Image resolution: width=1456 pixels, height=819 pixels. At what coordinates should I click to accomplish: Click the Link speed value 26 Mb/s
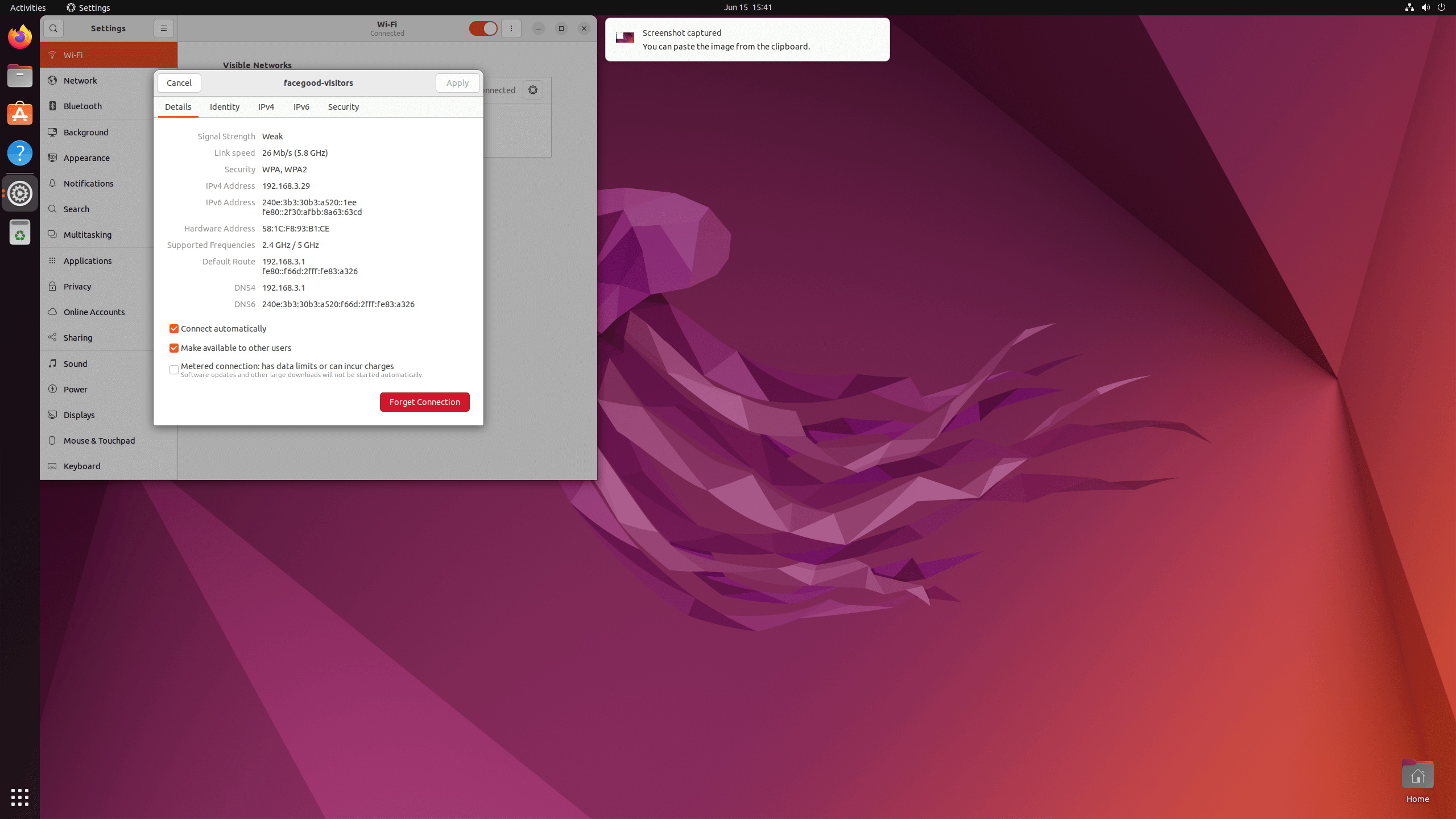295,153
